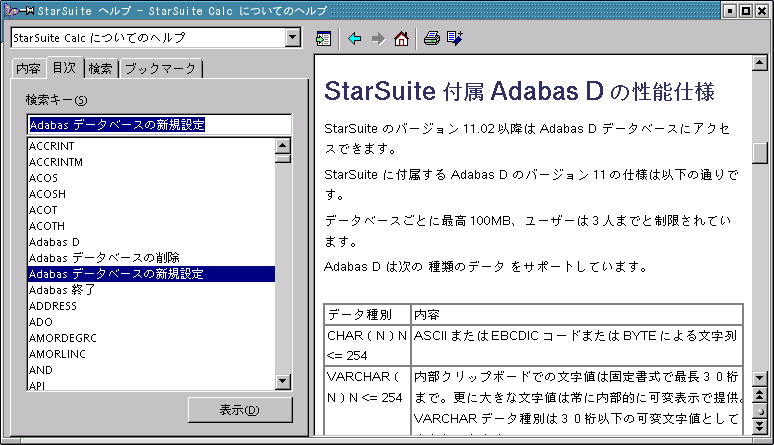Click the データ種別 table header cell
The width and height of the screenshot is (774, 445).
pos(367,315)
